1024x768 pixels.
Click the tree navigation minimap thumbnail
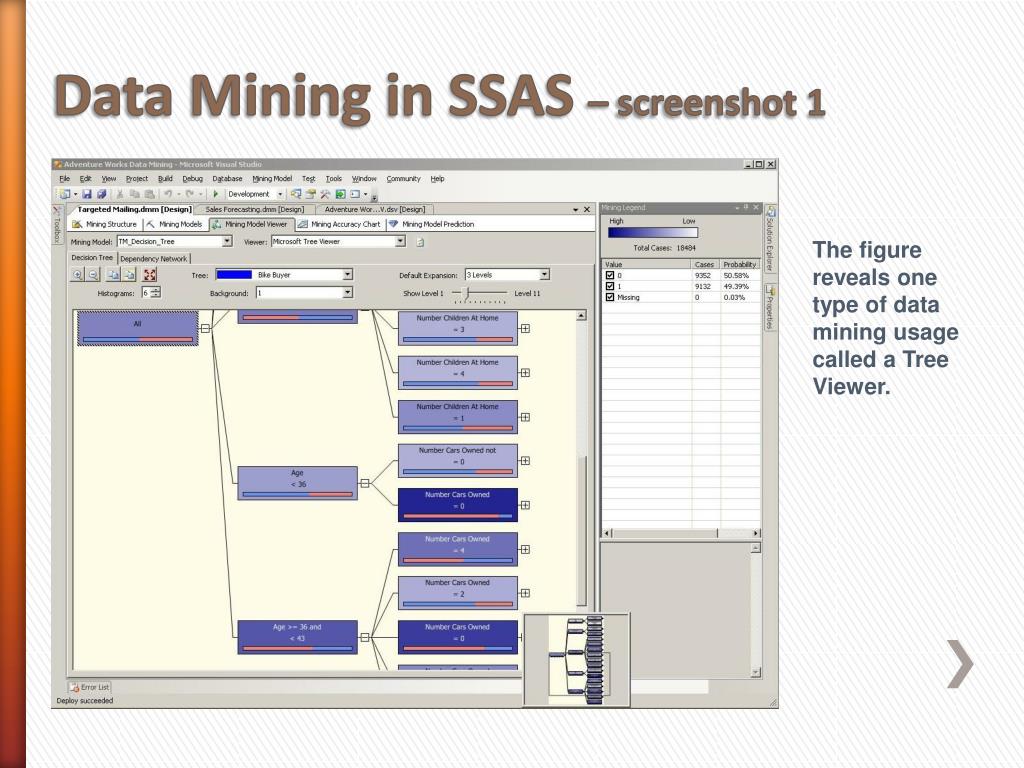pos(577,660)
